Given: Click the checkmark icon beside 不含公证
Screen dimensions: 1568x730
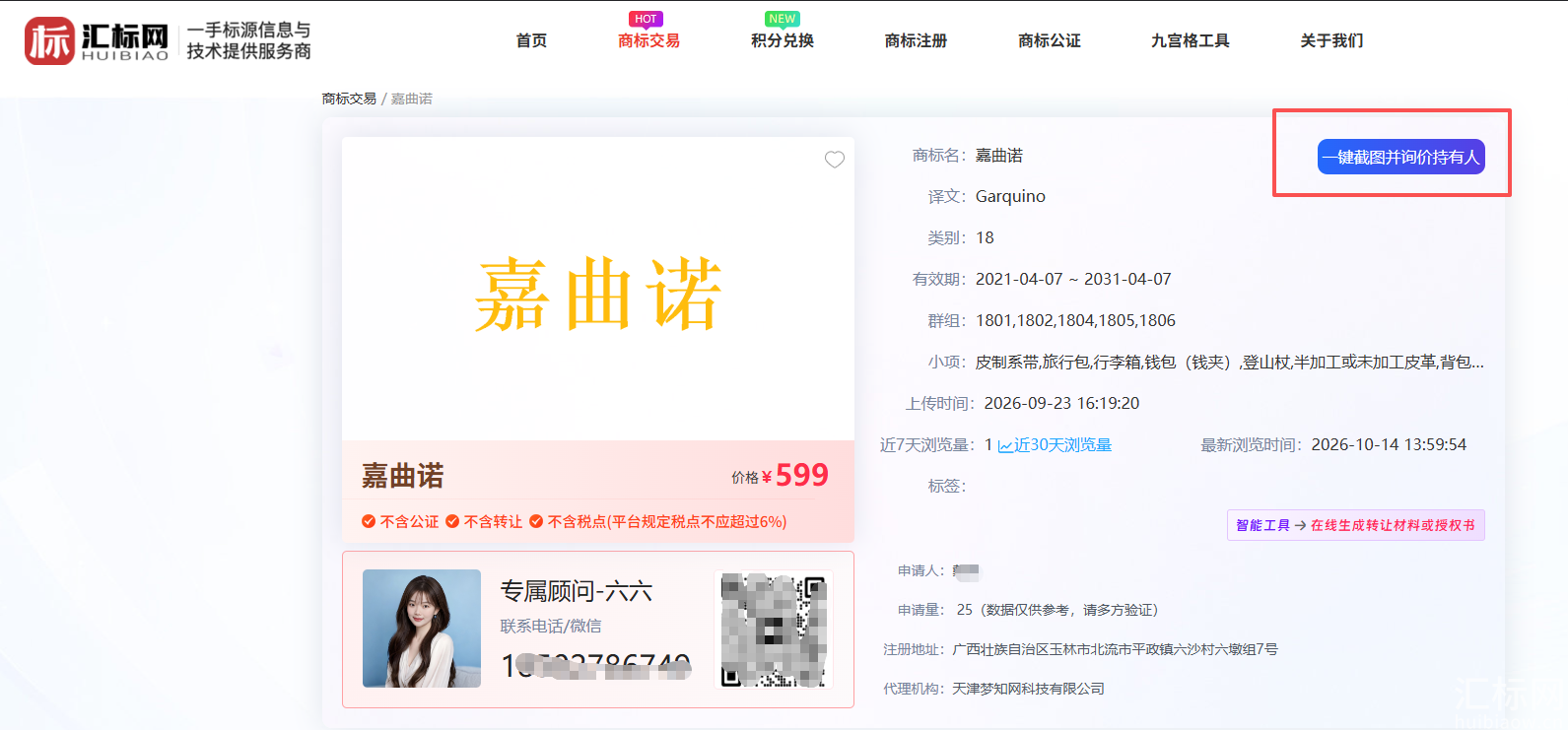Looking at the screenshot, I should (369, 521).
